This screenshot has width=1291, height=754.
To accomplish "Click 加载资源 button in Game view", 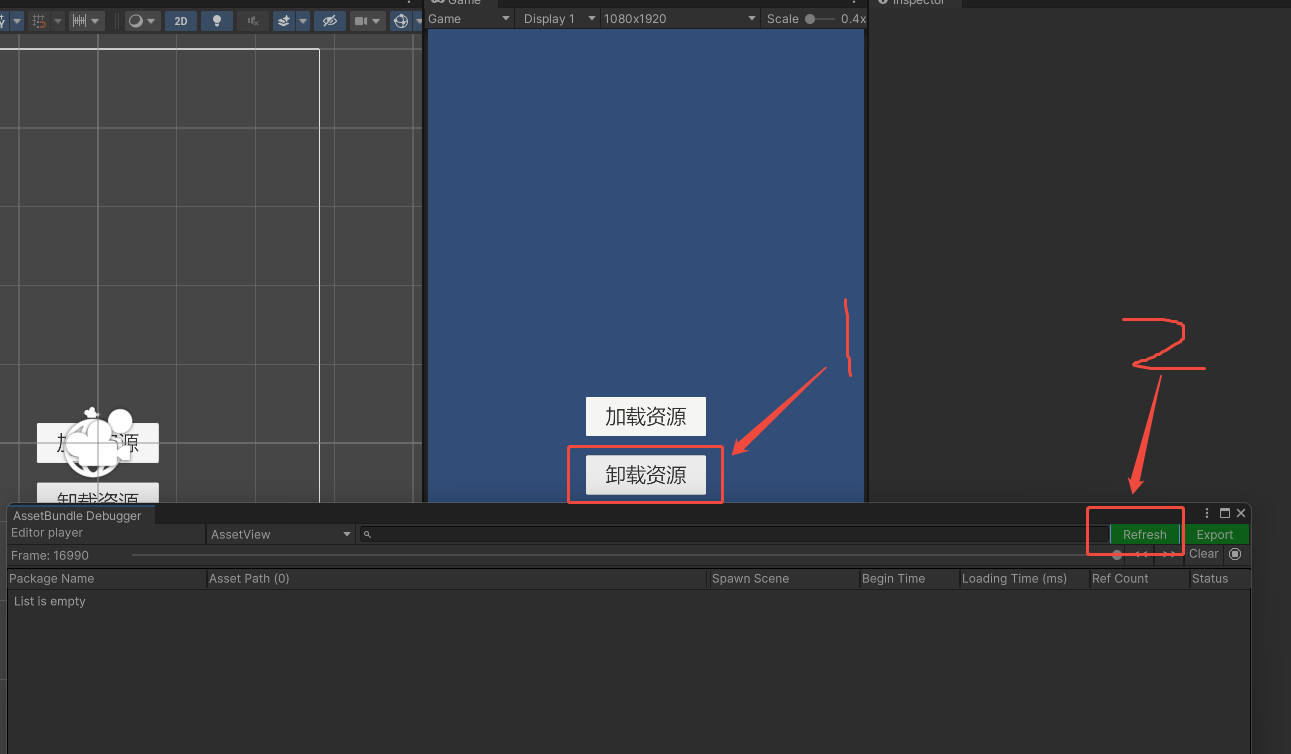I will [x=646, y=417].
